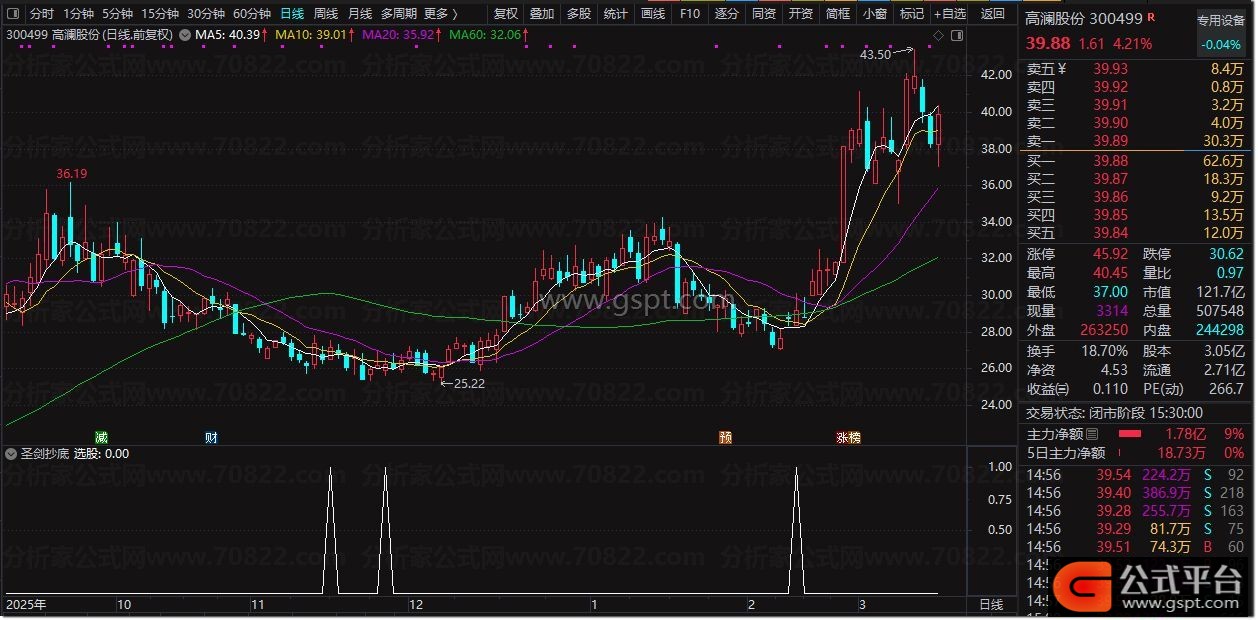Image resolution: width=1258 pixels, height=620 pixels.
Task: Click the 返回 back button
Action: click(992, 14)
